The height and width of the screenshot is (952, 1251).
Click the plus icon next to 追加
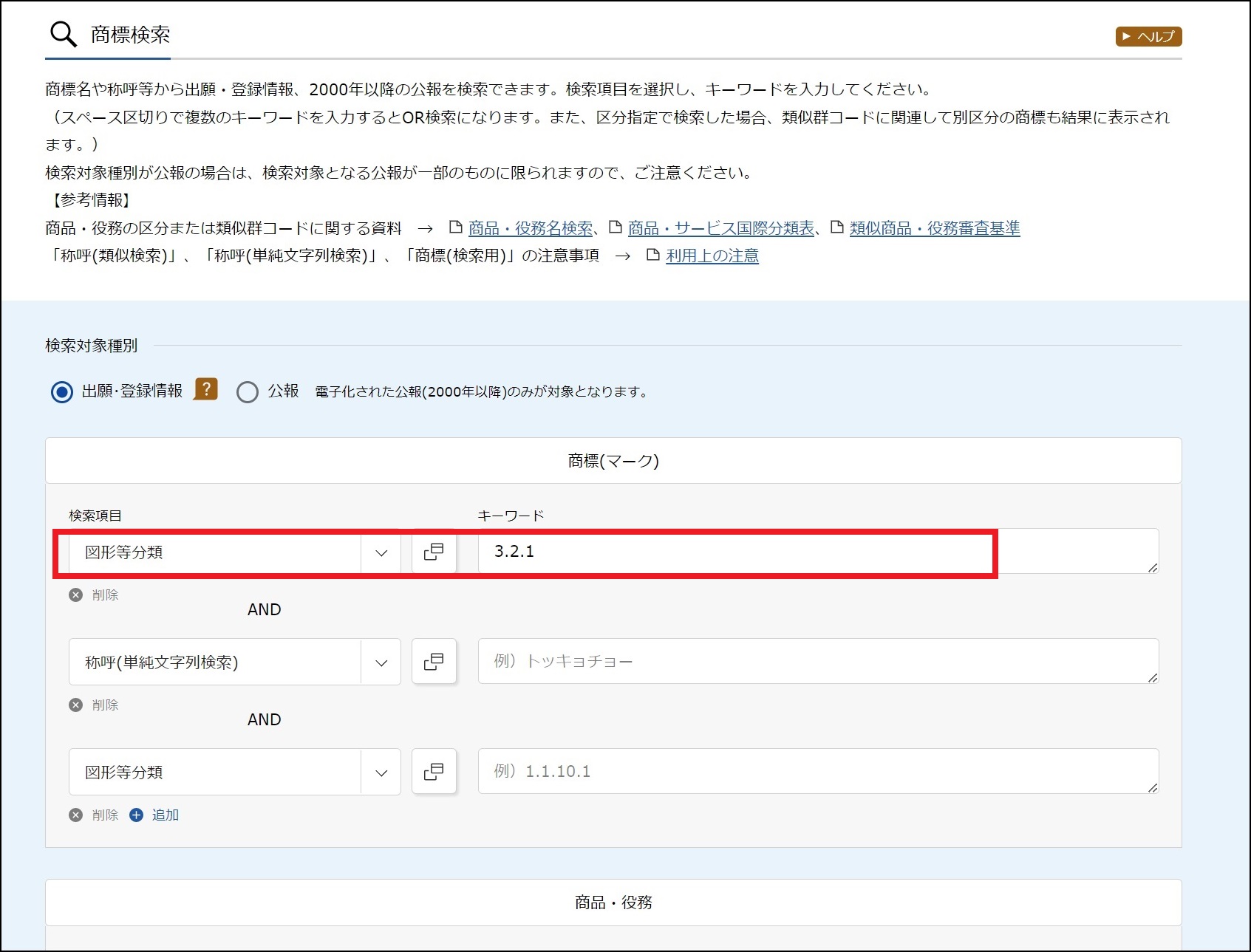[136, 815]
